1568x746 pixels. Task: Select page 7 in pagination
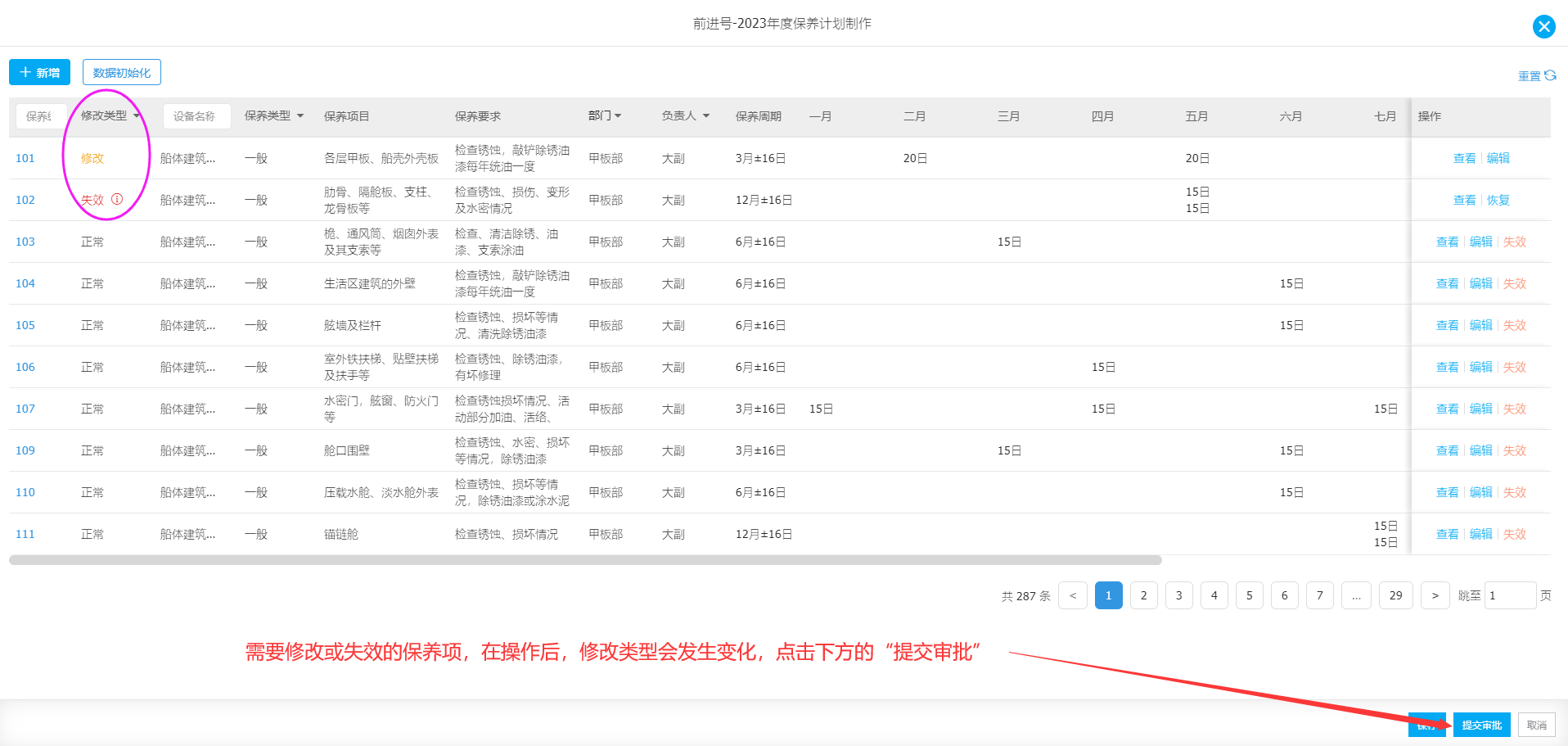pos(1319,595)
